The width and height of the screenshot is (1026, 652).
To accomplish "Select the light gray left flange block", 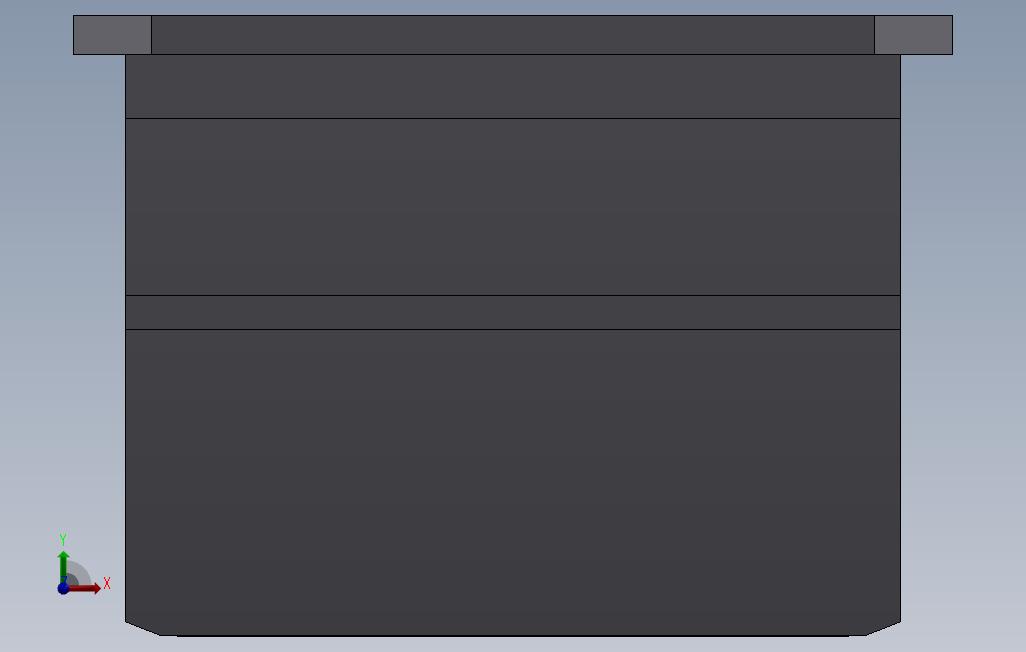I will (x=113, y=35).
